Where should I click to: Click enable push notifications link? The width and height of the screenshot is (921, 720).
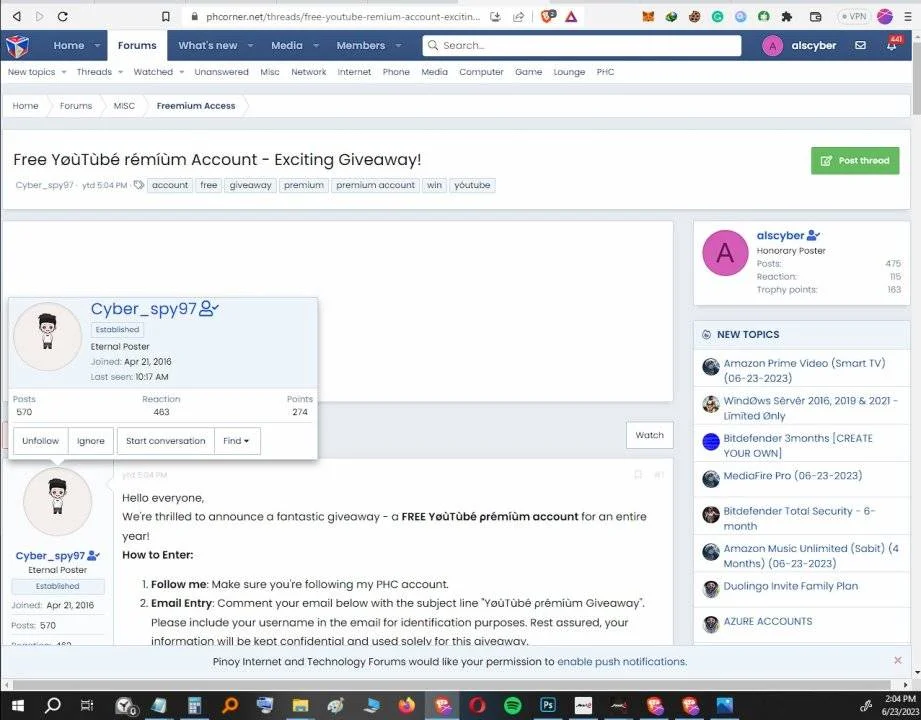point(621,661)
